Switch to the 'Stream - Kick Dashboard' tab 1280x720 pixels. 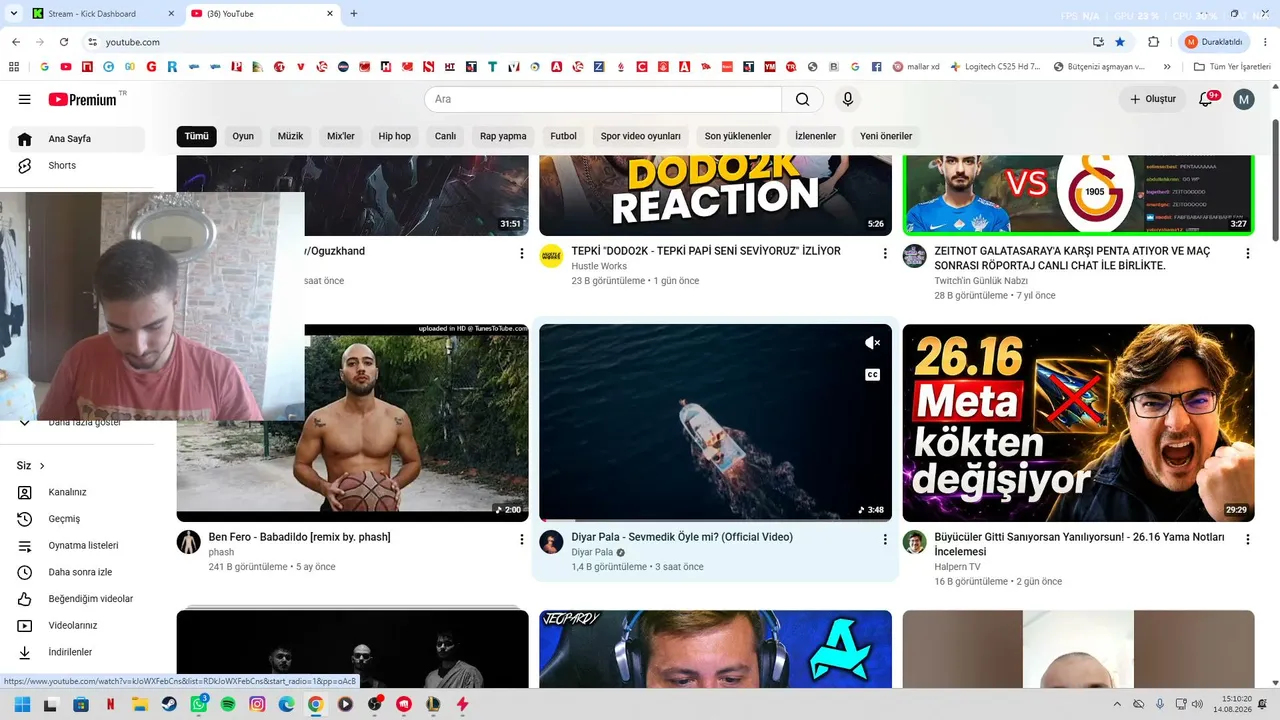point(92,14)
